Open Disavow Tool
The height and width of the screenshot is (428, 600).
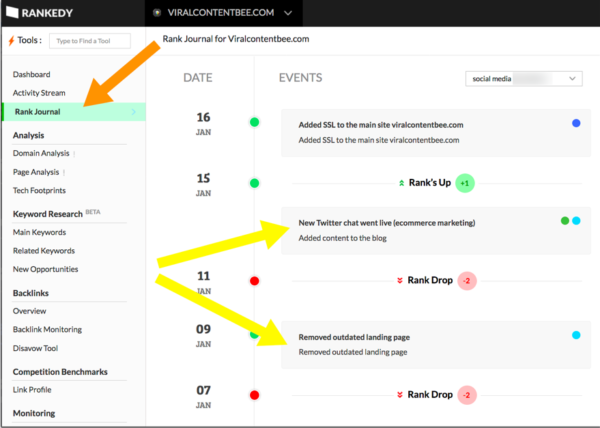pos(35,348)
